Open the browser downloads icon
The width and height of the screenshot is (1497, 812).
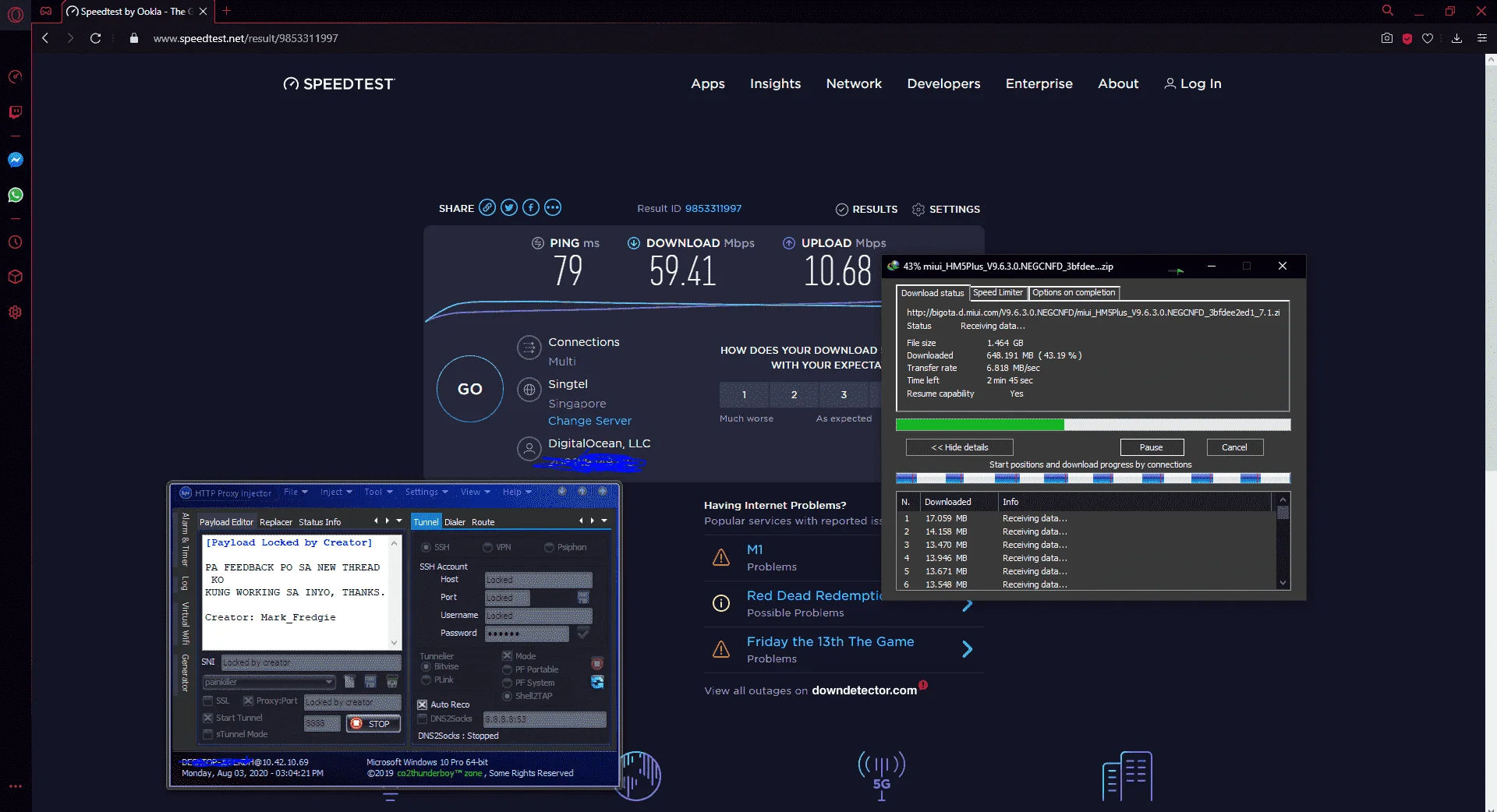click(1456, 38)
